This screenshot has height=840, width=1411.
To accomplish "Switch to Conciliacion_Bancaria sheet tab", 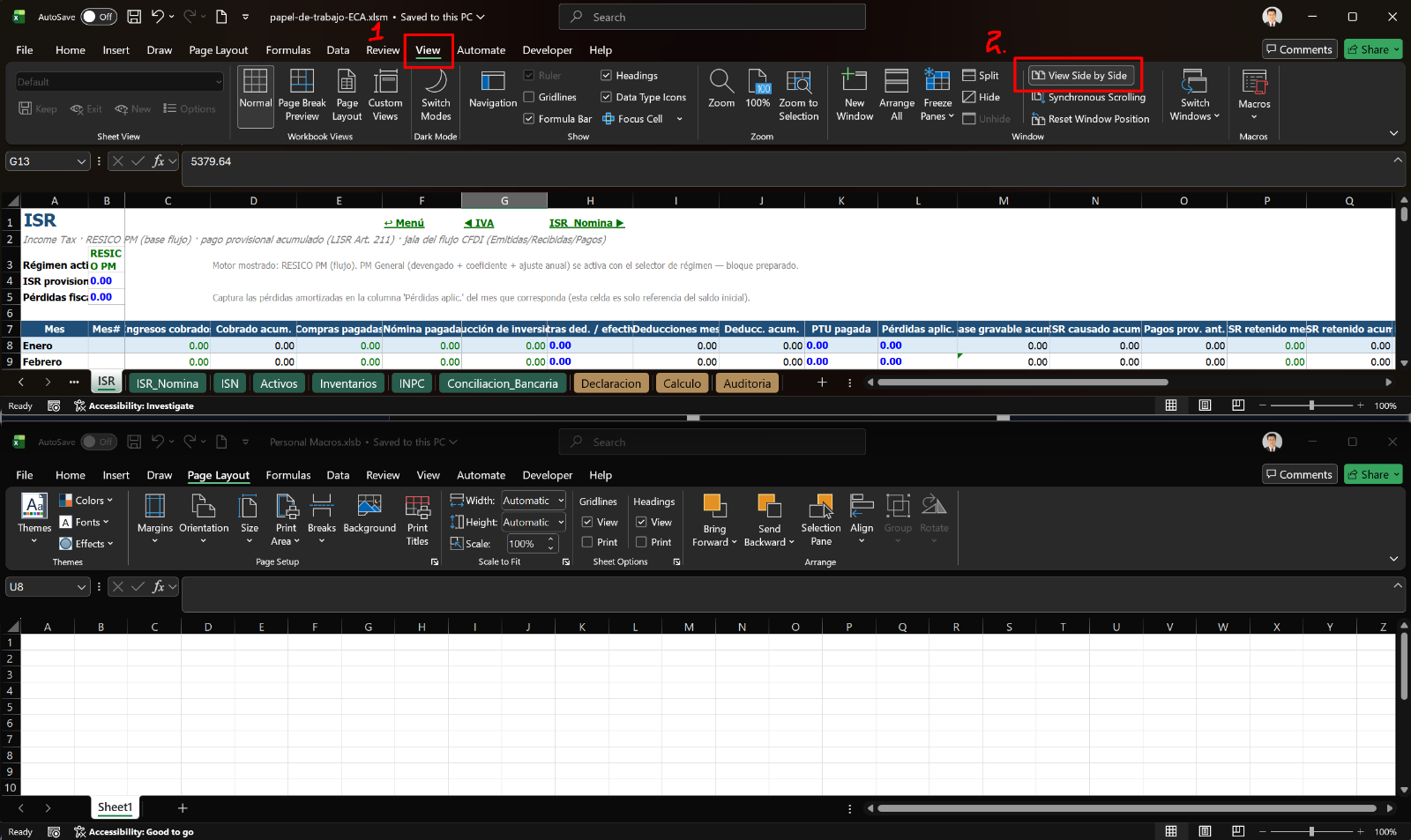I will tap(502, 383).
